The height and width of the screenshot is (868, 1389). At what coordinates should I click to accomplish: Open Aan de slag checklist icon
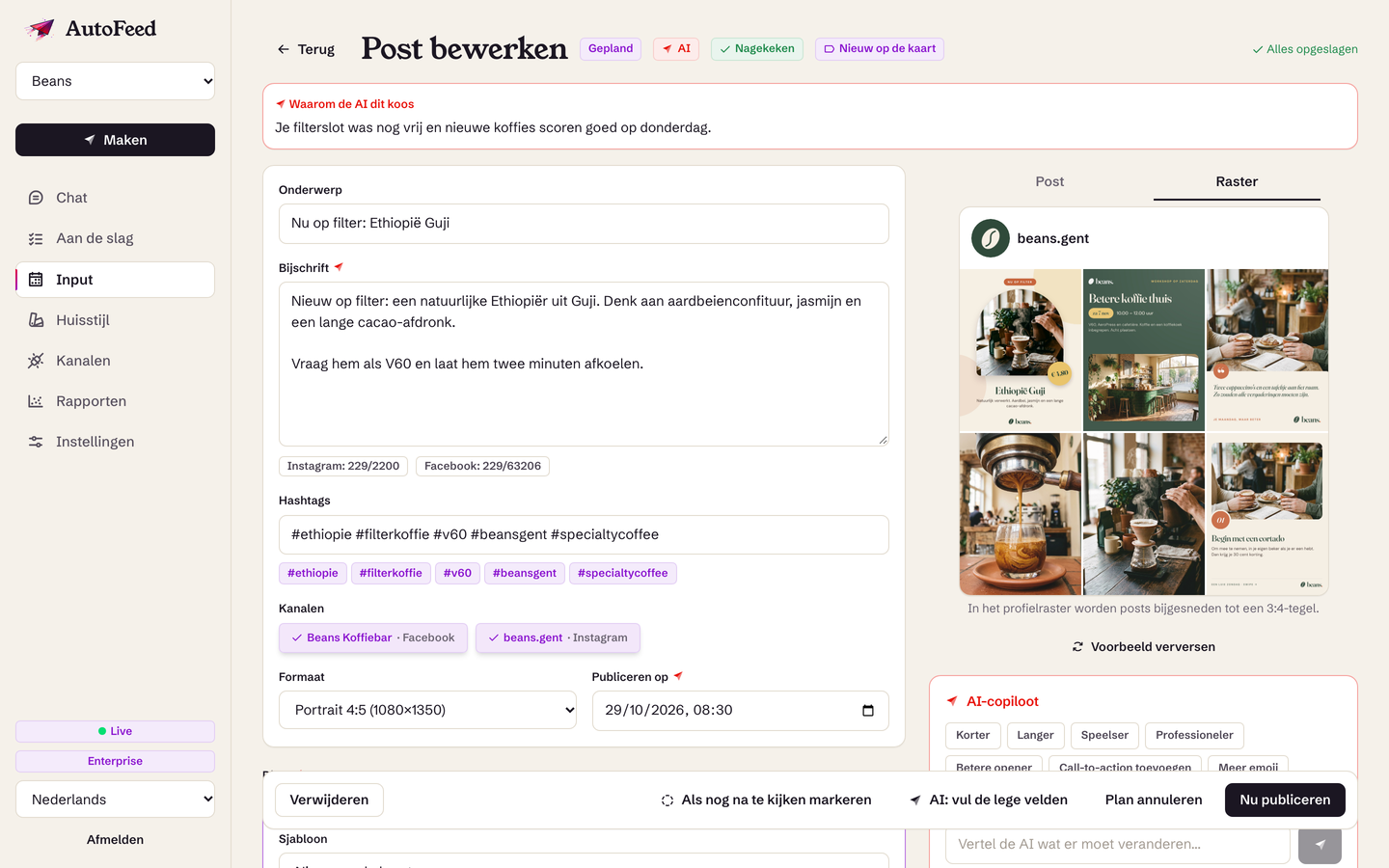click(36, 238)
